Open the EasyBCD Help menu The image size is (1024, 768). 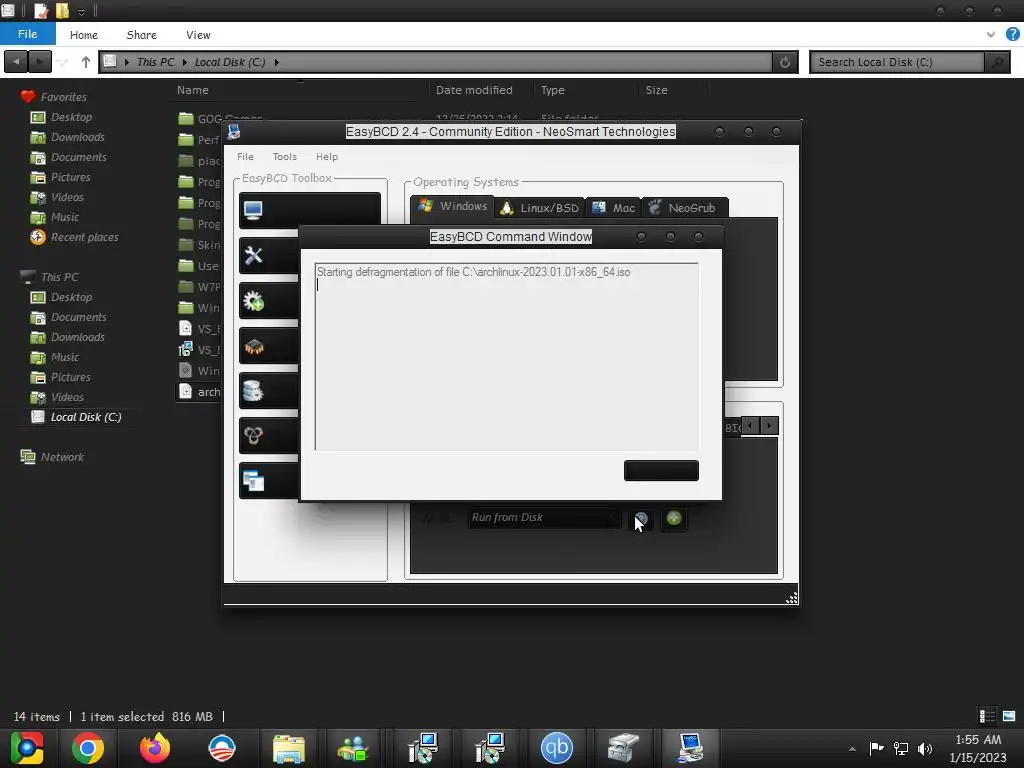pyautogui.click(x=327, y=157)
